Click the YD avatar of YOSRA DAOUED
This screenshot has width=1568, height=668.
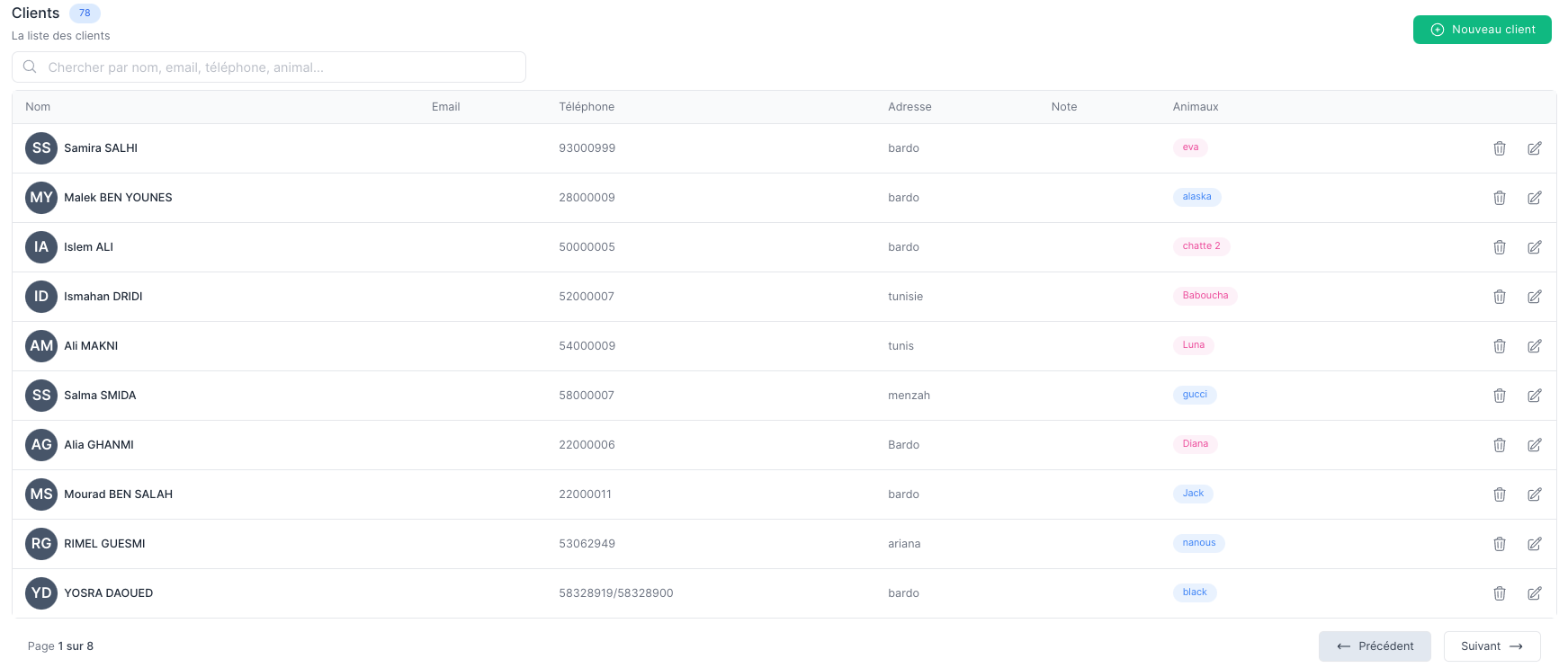click(41, 593)
